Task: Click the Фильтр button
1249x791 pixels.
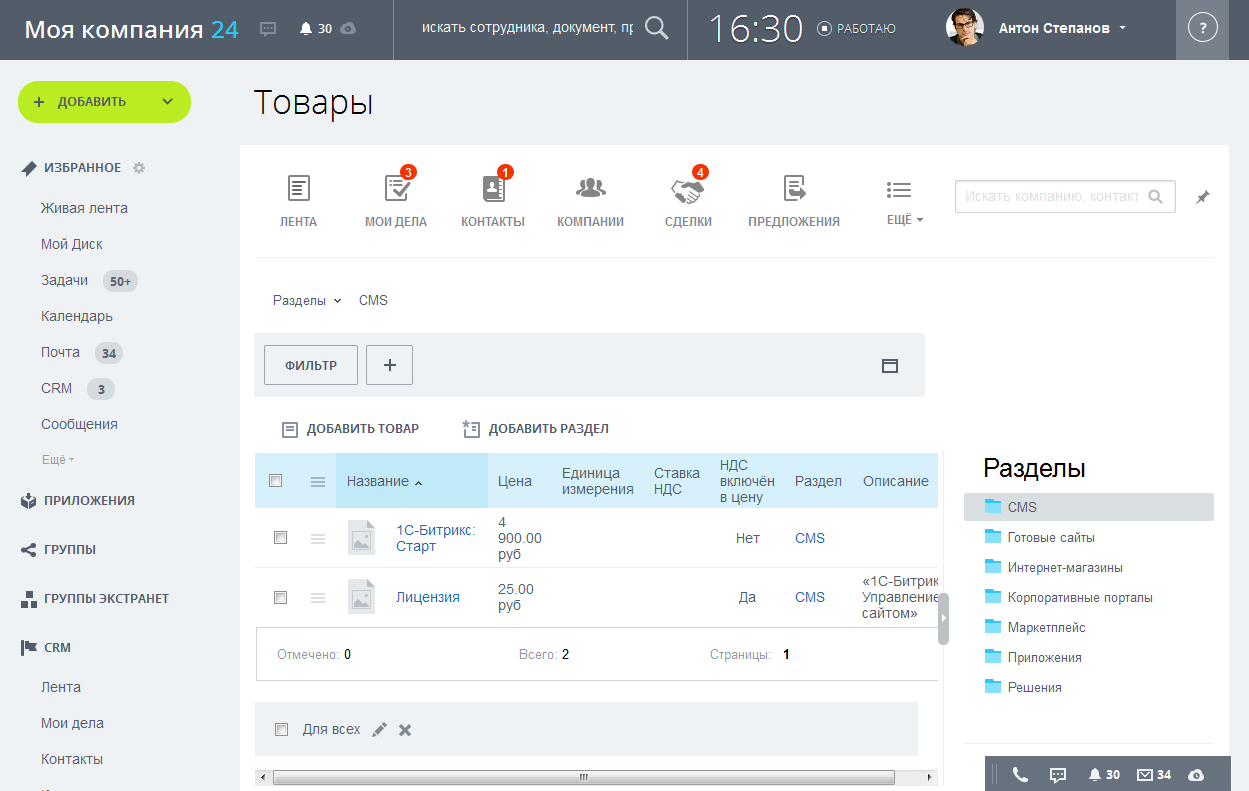Action: [311, 365]
